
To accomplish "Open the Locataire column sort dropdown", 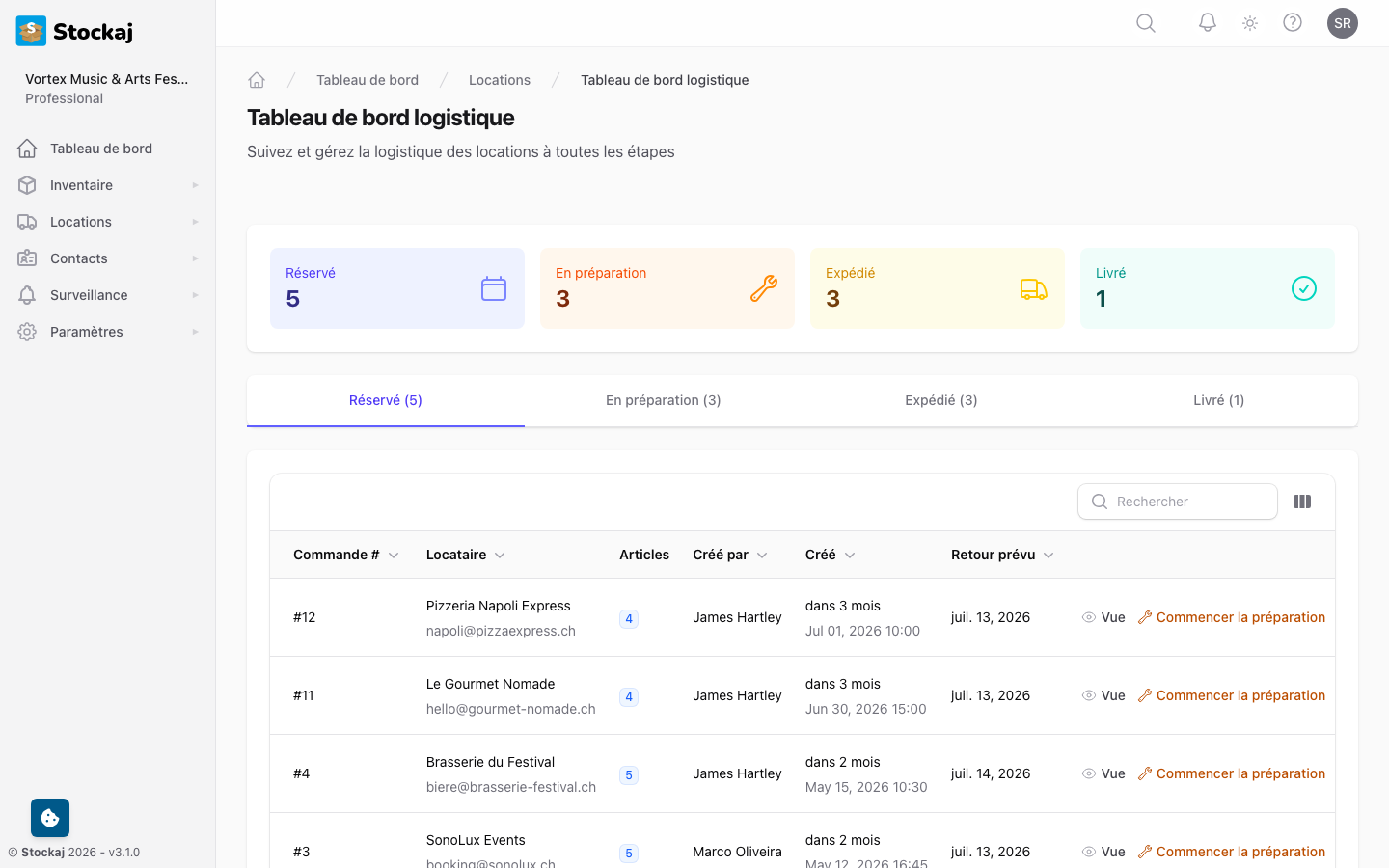I will click(x=500, y=555).
